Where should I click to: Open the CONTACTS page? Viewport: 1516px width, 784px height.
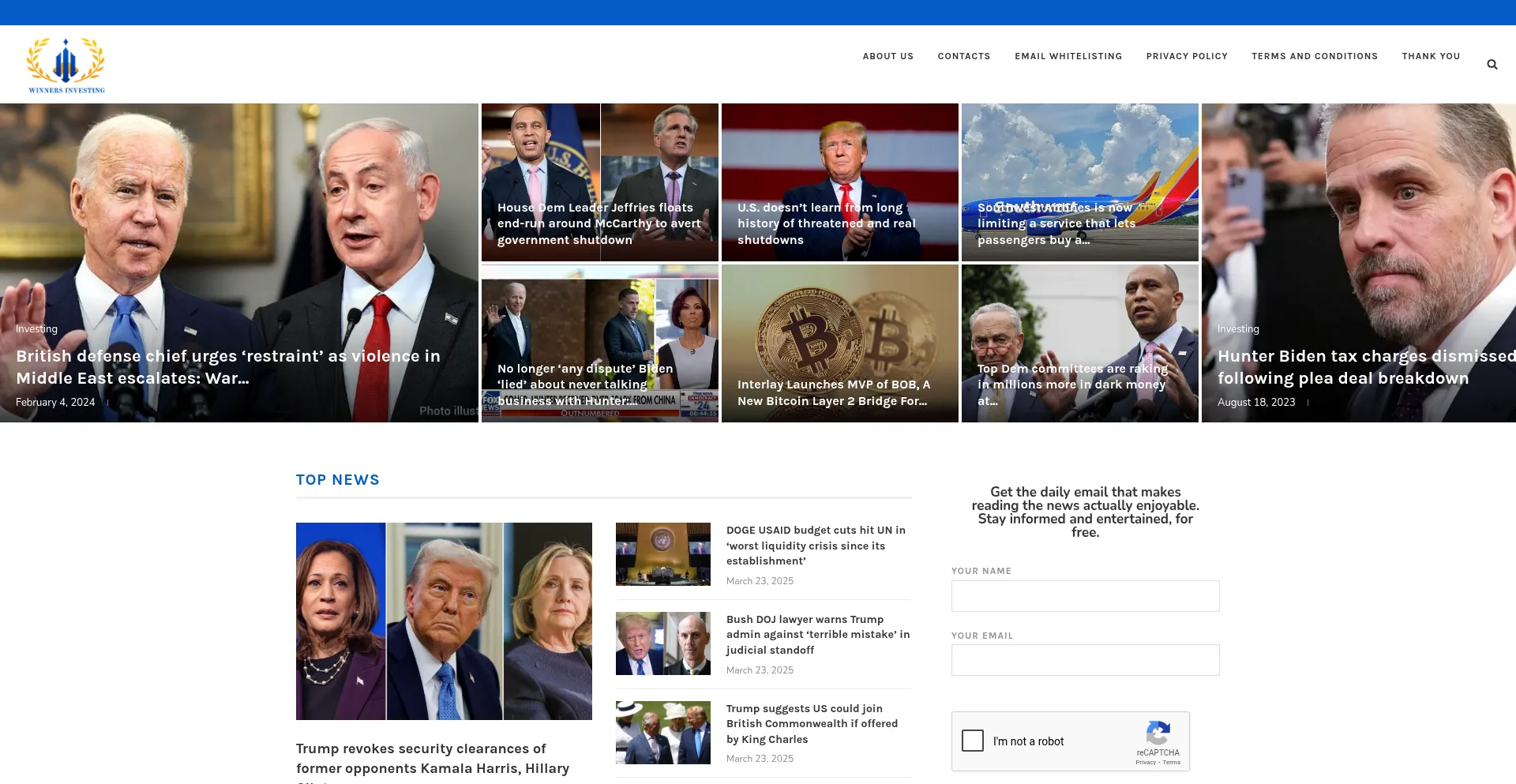[963, 56]
